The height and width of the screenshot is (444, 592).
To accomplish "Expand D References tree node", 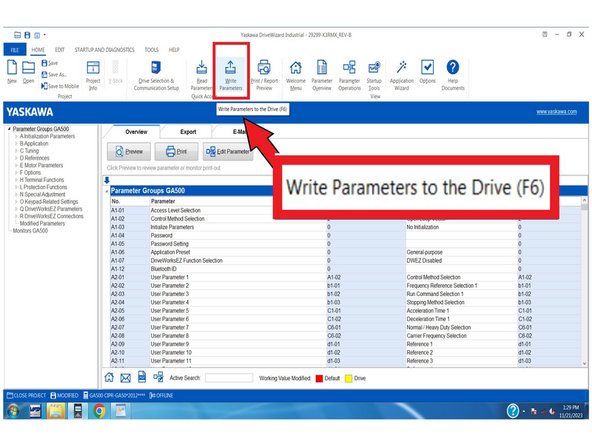I will click(x=16, y=158).
